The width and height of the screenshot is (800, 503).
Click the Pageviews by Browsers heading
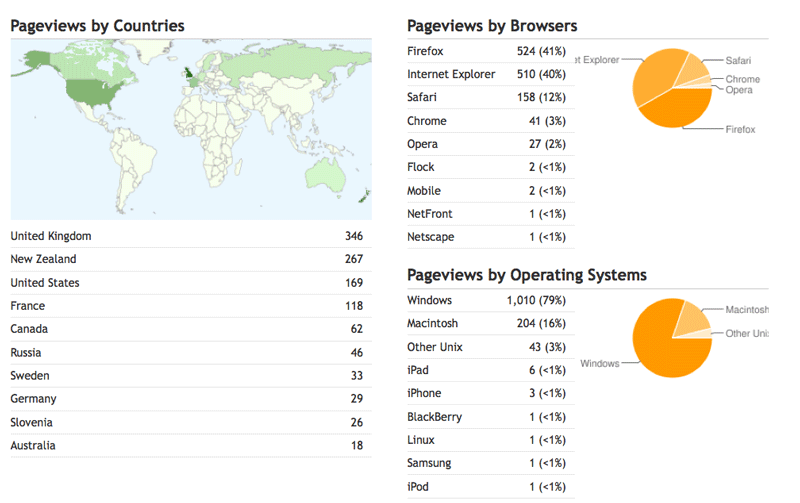[x=492, y=26]
